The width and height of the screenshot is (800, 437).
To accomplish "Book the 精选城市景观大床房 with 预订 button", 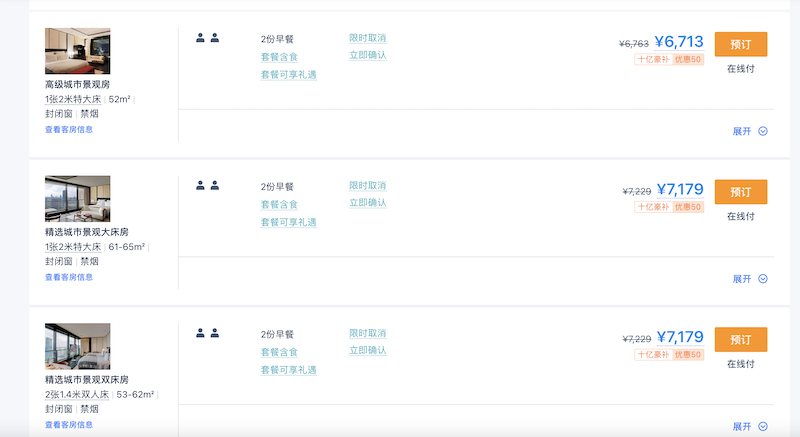I will (741, 192).
